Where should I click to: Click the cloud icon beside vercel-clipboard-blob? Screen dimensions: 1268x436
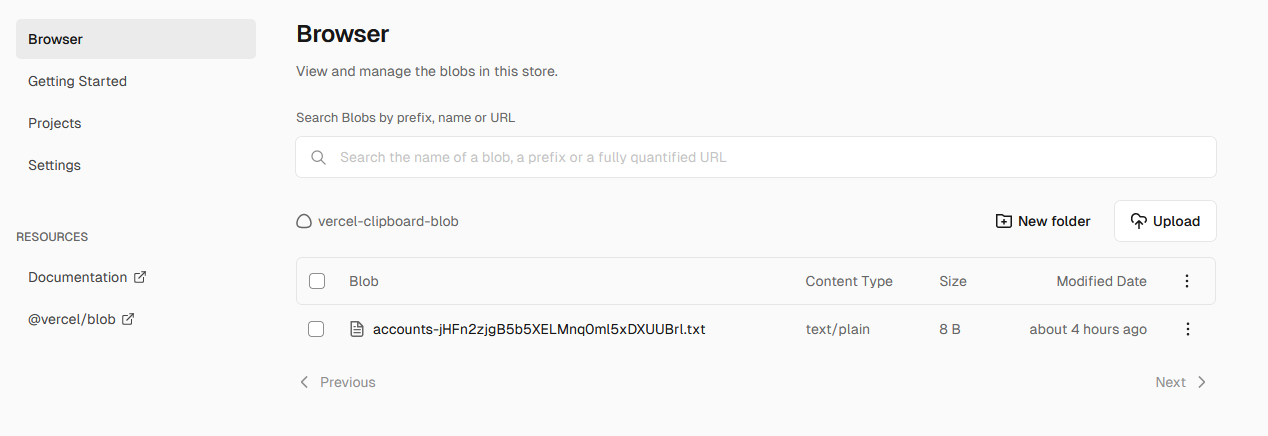pos(304,221)
